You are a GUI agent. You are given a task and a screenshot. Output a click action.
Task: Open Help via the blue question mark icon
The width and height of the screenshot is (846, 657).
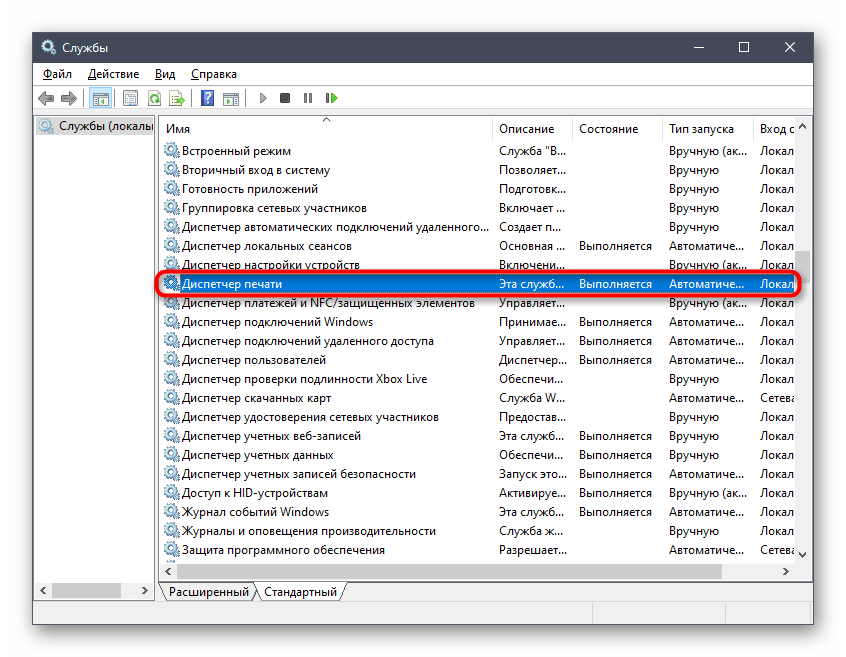point(207,98)
